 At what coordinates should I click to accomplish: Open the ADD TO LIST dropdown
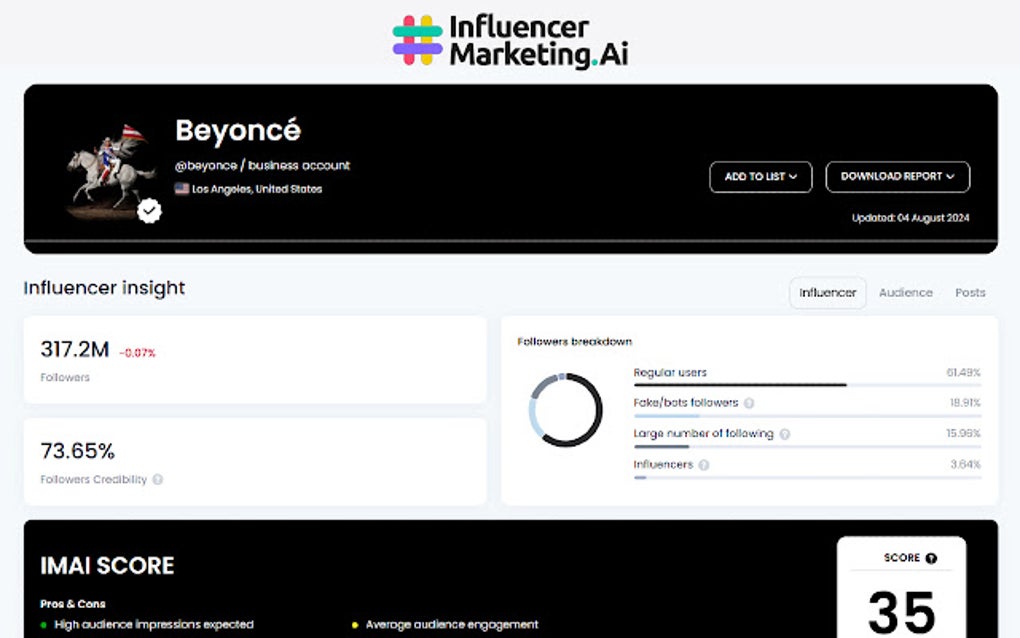point(760,177)
